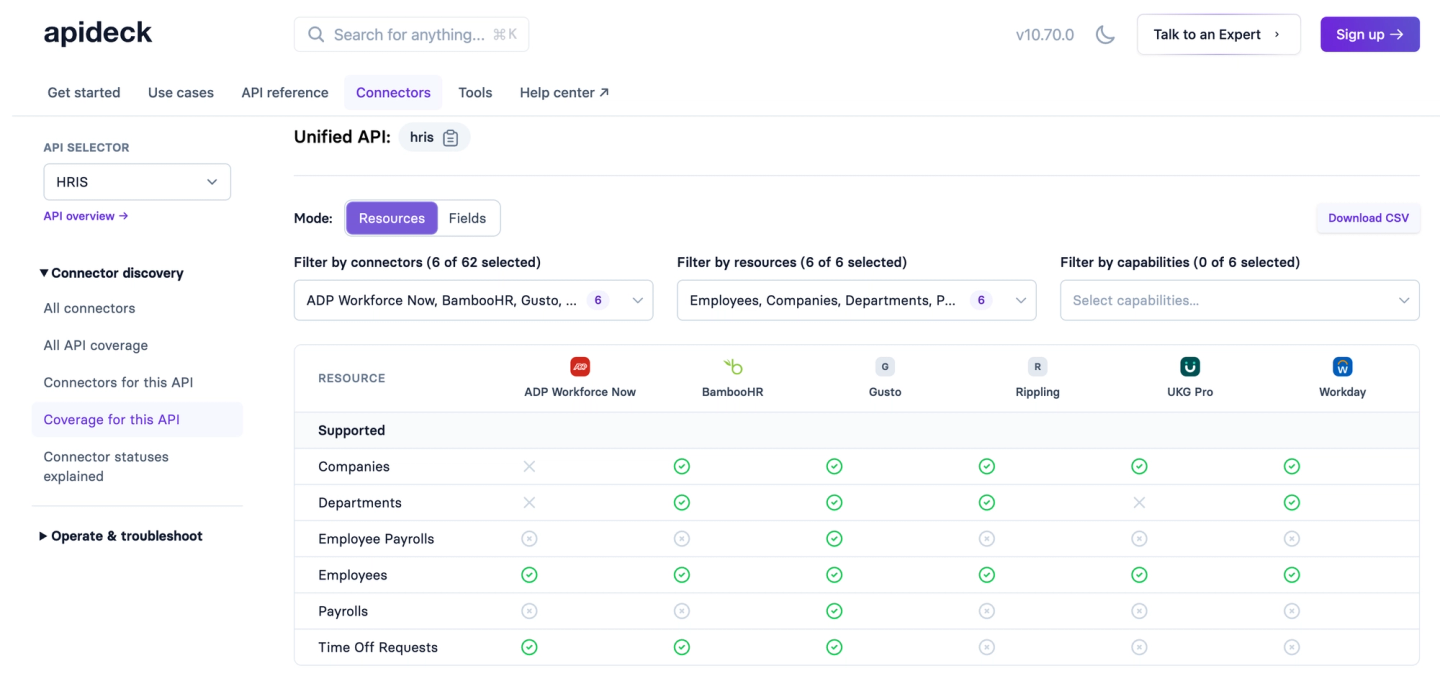1440x681 pixels.
Task: Click the ADP Workforce Now logo
Action: pyautogui.click(x=580, y=367)
